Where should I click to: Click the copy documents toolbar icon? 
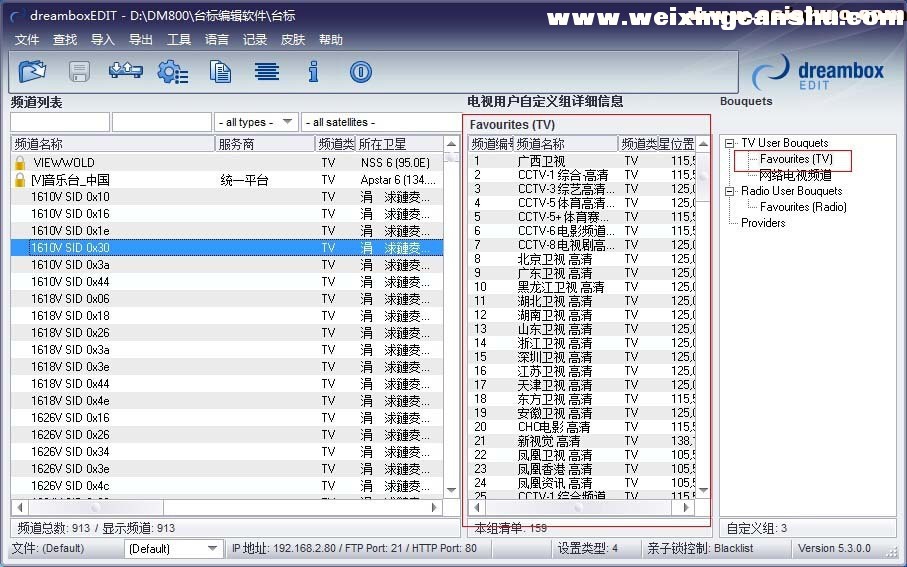(x=220, y=72)
